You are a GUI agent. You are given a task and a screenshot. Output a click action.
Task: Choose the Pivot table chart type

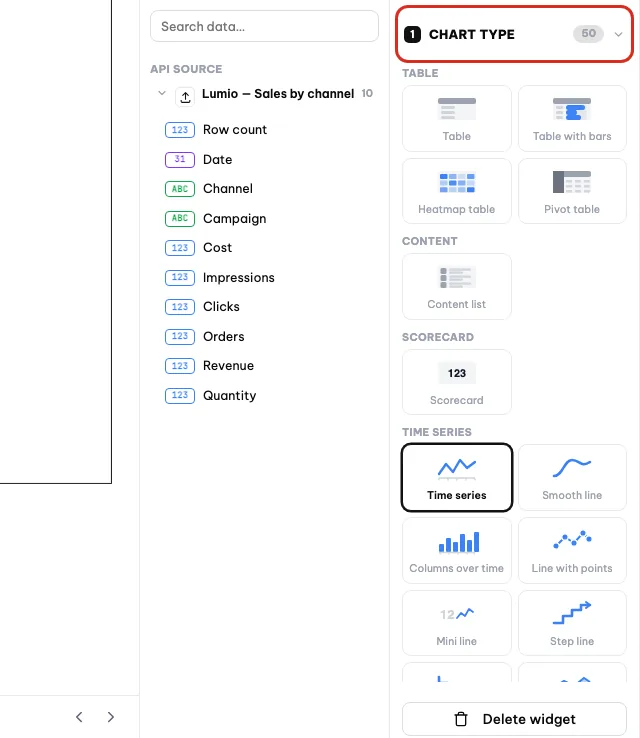tap(572, 191)
